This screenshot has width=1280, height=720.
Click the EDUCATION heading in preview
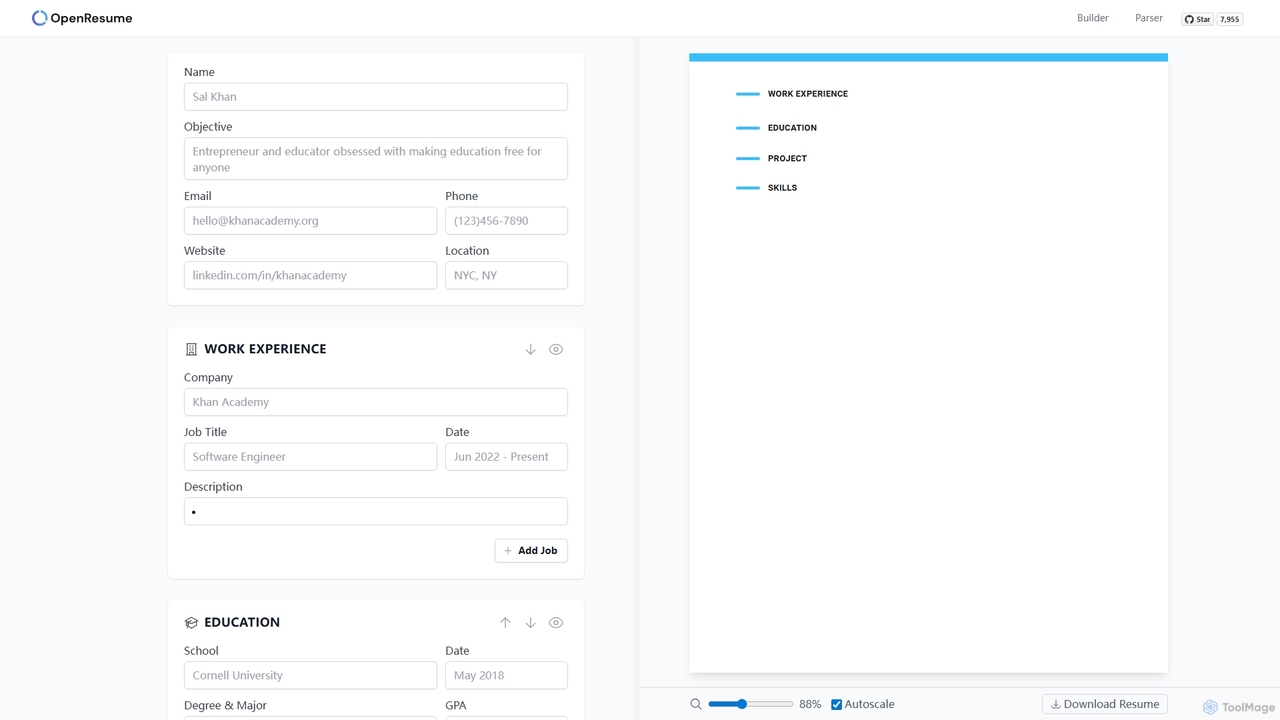point(792,128)
